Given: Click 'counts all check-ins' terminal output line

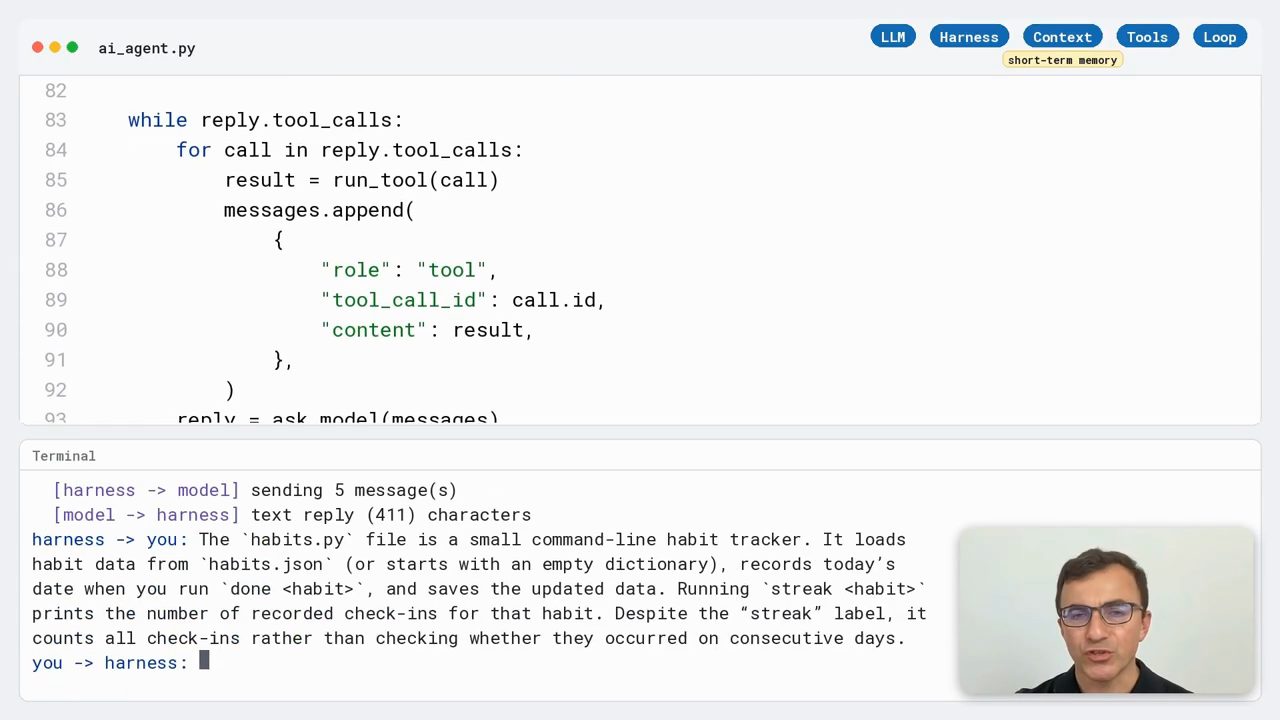Looking at the screenshot, I should (x=468, y=638).
